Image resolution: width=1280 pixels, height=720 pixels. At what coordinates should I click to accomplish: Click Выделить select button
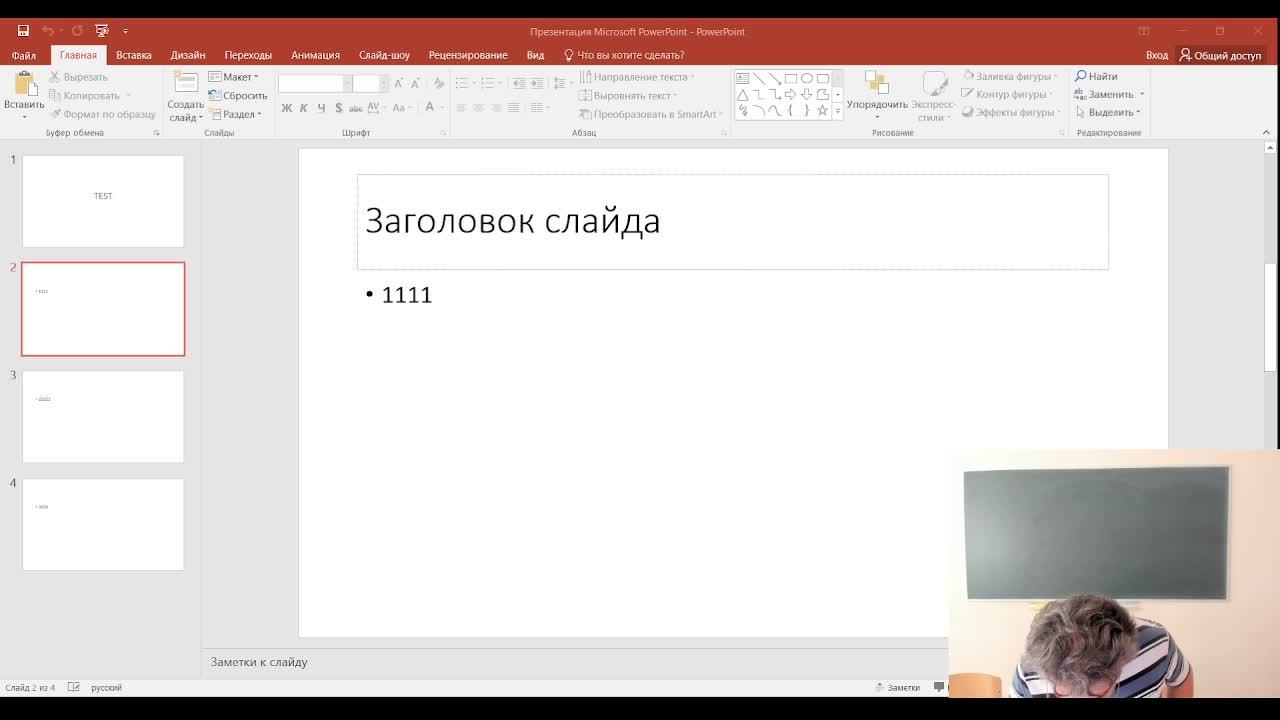point(1107,112)
